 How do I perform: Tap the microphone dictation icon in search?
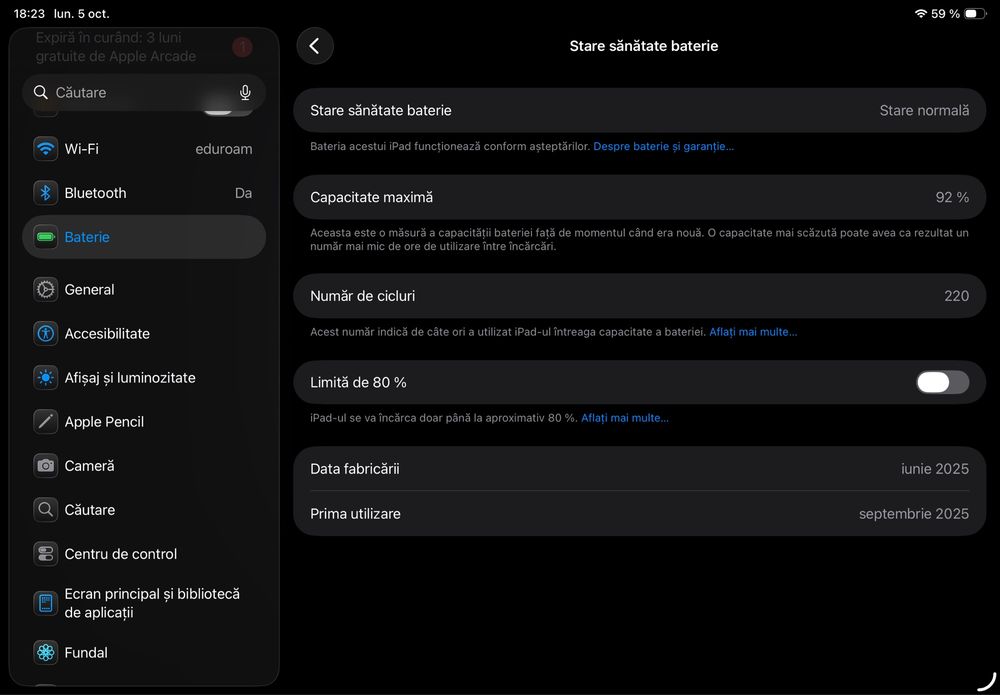(x=245, y=93)
